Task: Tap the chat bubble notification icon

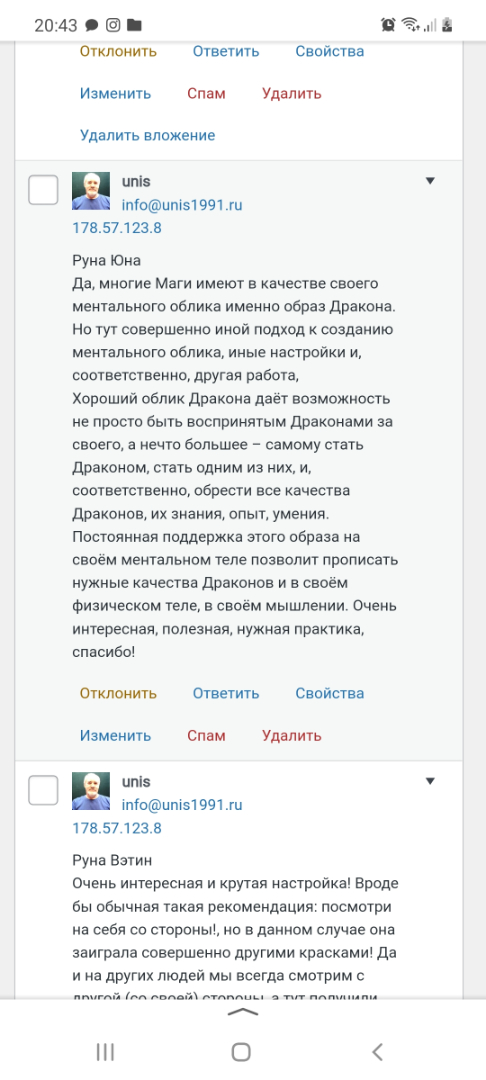Action: coord(92,25)
